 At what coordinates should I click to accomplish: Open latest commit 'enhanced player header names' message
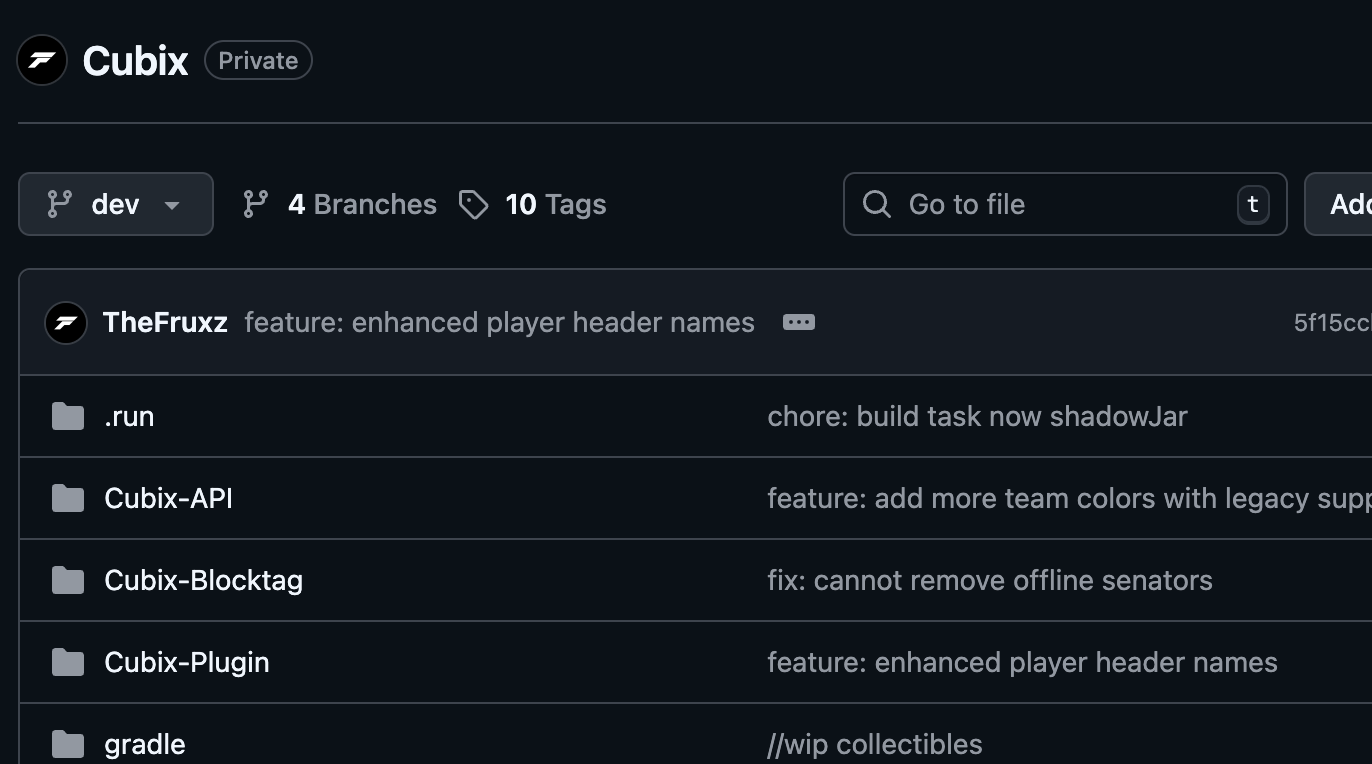[499, 323]
